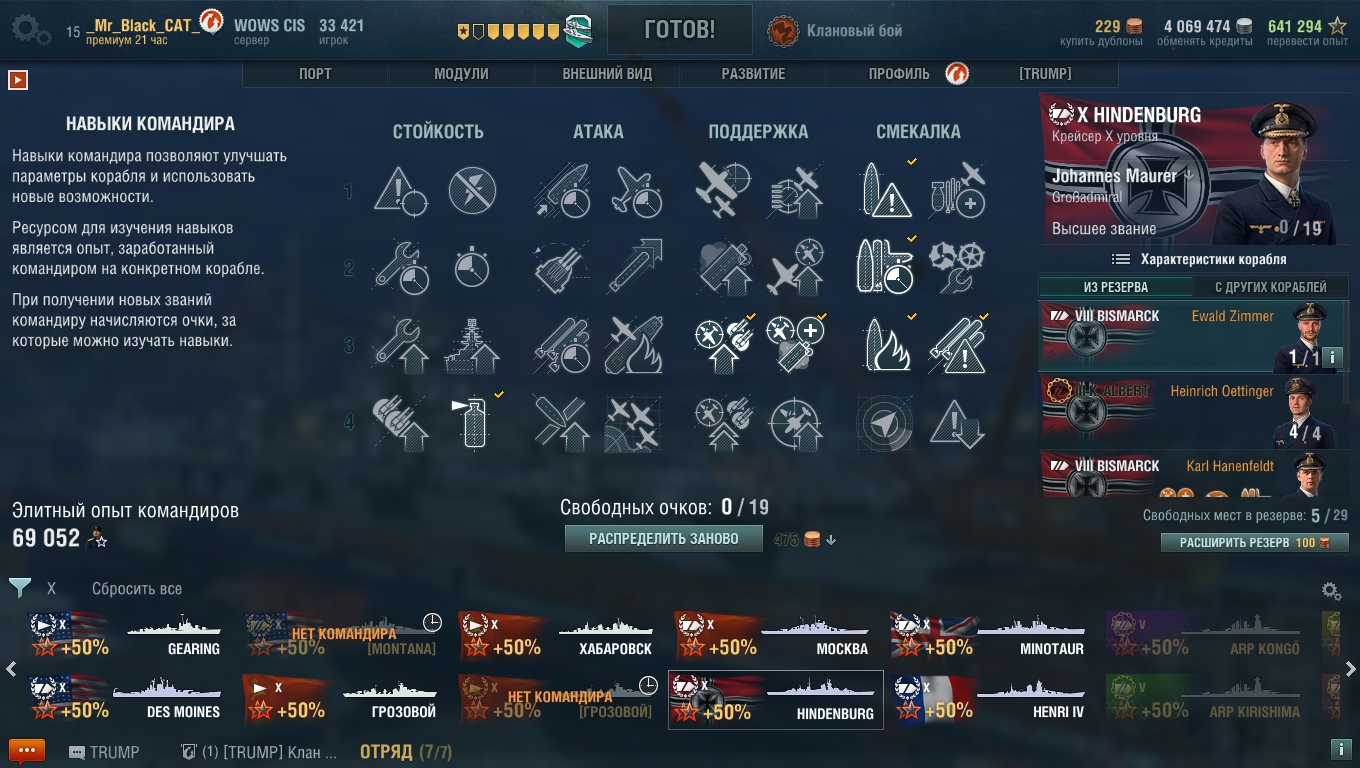Expand the doubloon cost arrow next to redistribute
The height and width of the screenshot is (768, 1360).
click(831, 540)
